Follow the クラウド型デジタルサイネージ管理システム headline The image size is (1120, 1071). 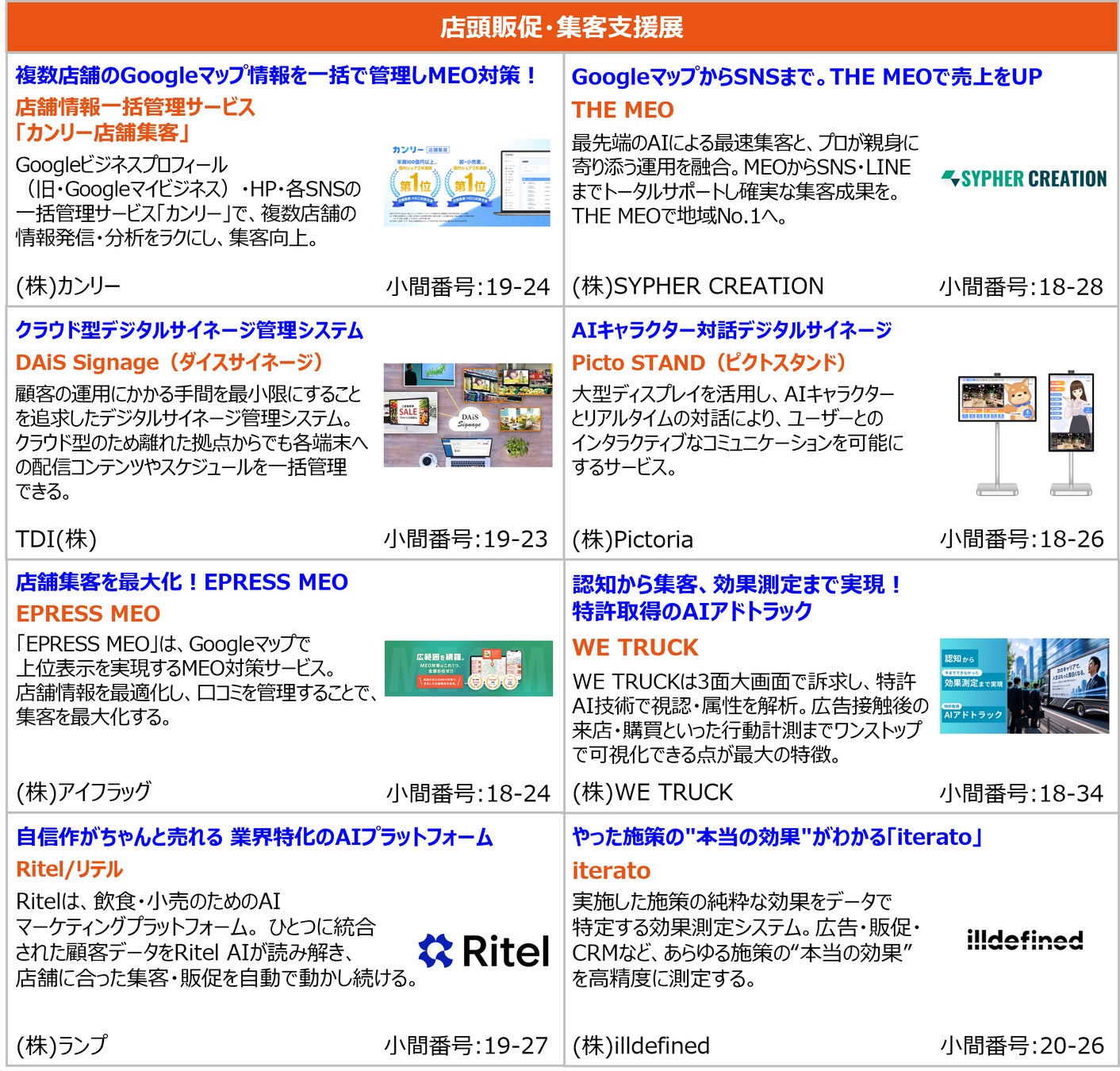[190, 330]
